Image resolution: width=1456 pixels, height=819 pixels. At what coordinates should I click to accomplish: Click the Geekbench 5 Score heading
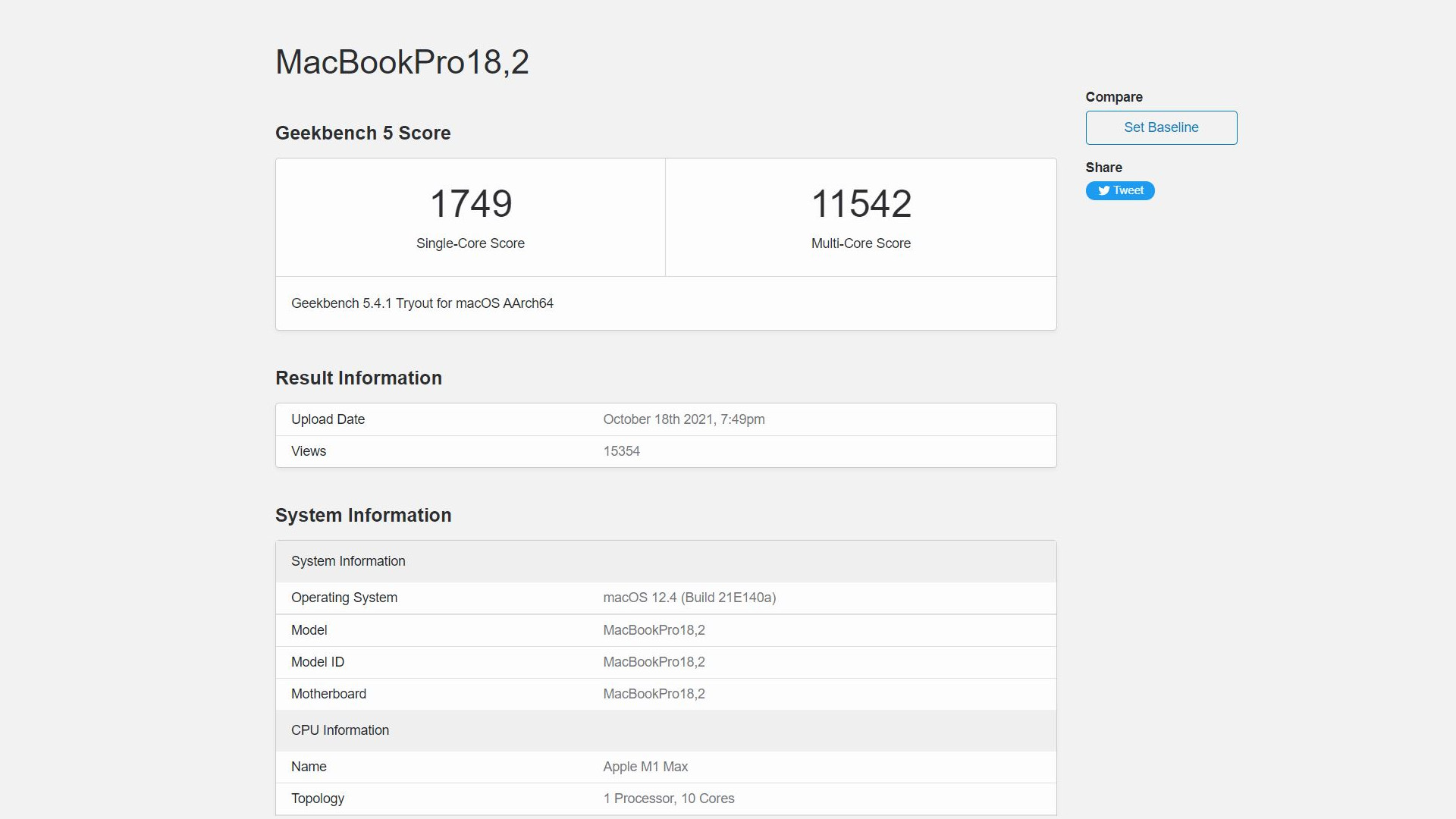point(363,133)
